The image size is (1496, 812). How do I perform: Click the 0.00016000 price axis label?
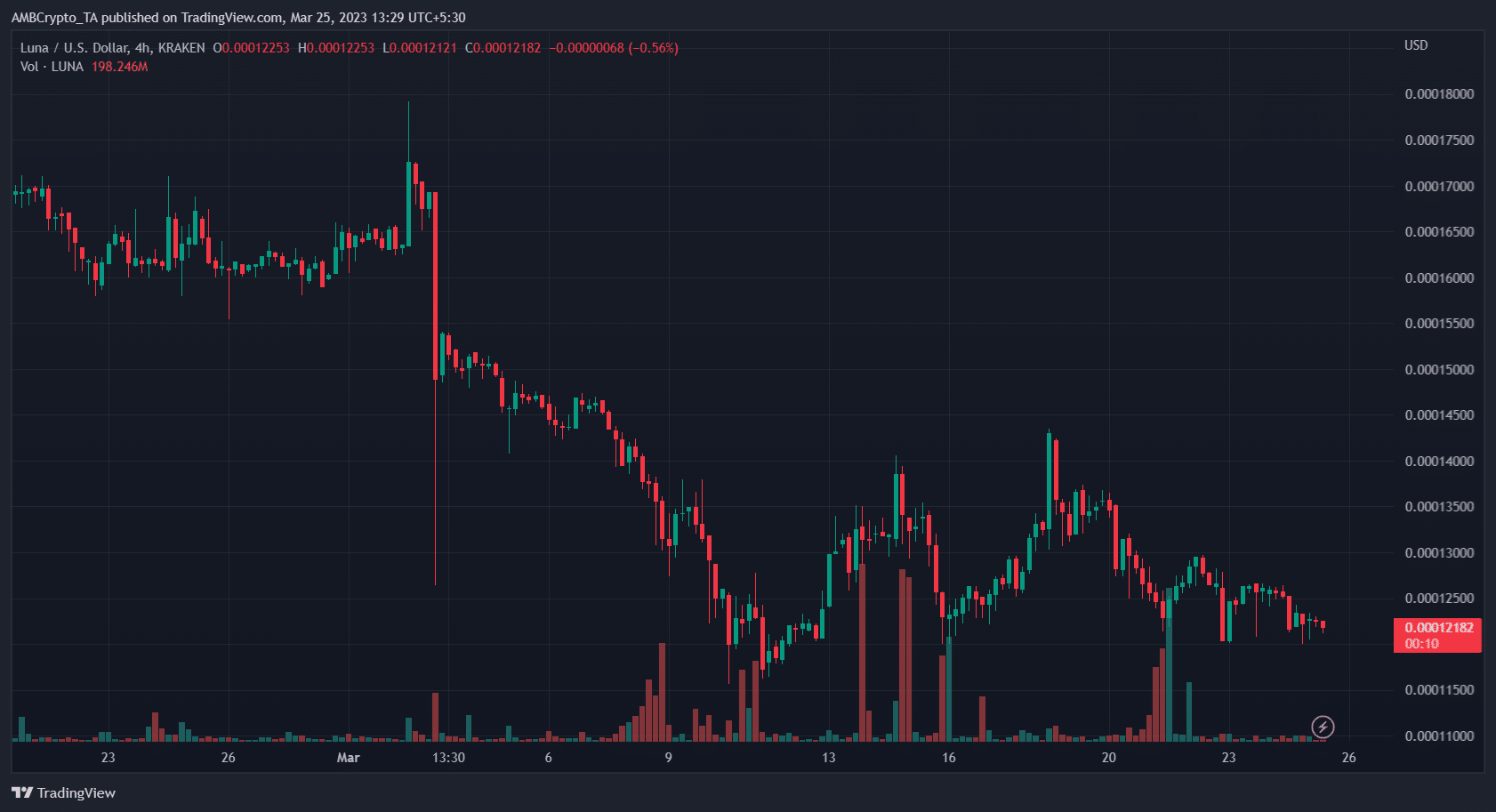click(x=1439, y=278)
